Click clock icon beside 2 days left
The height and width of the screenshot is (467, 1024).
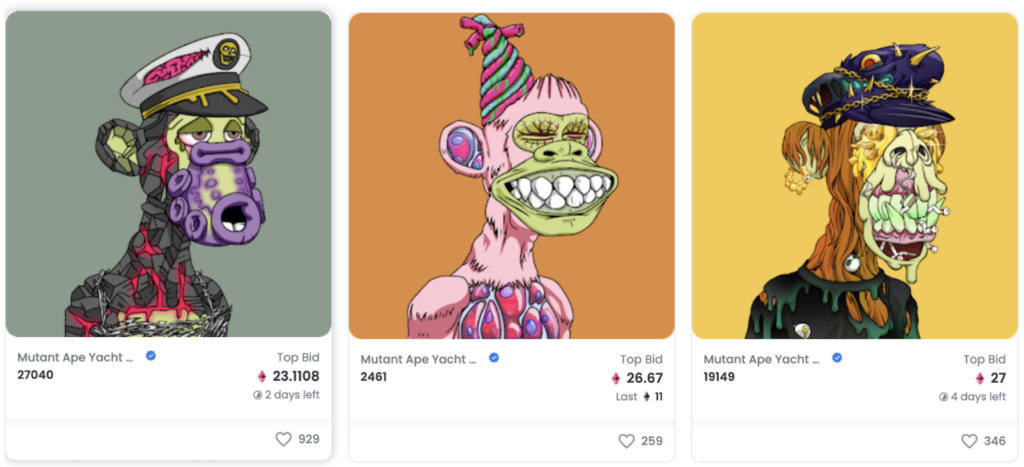click(257, 395)
